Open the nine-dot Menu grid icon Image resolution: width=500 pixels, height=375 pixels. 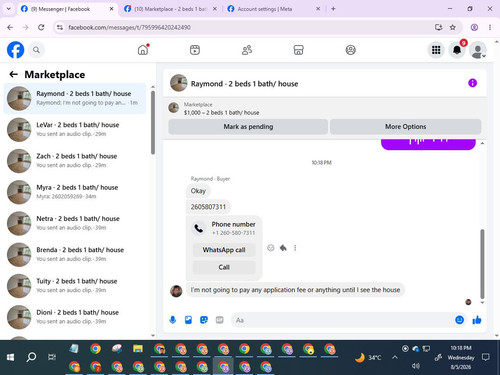[436, 50]
